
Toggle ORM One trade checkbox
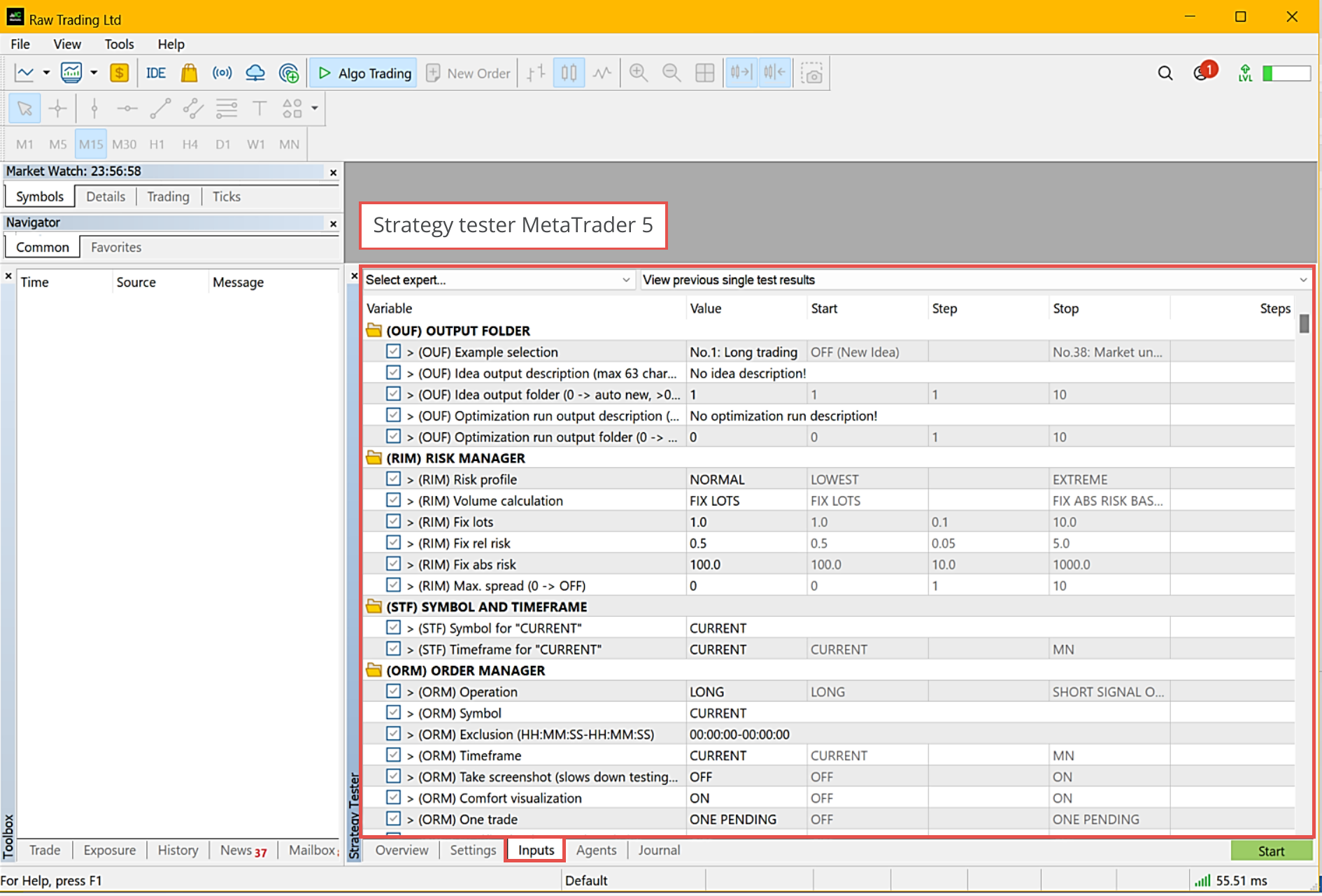393,818
